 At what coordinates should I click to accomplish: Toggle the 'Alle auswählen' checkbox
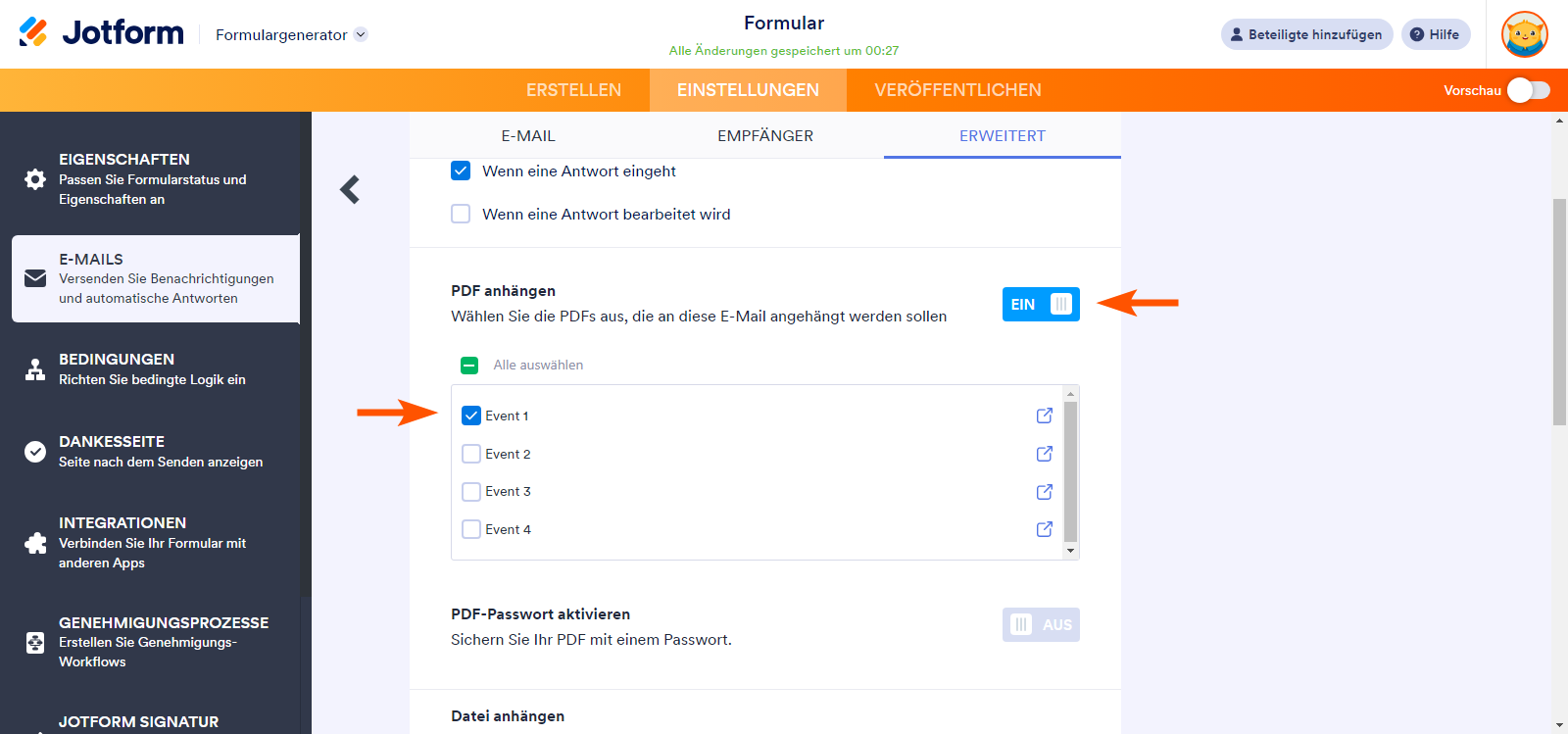tap(469, 366)
